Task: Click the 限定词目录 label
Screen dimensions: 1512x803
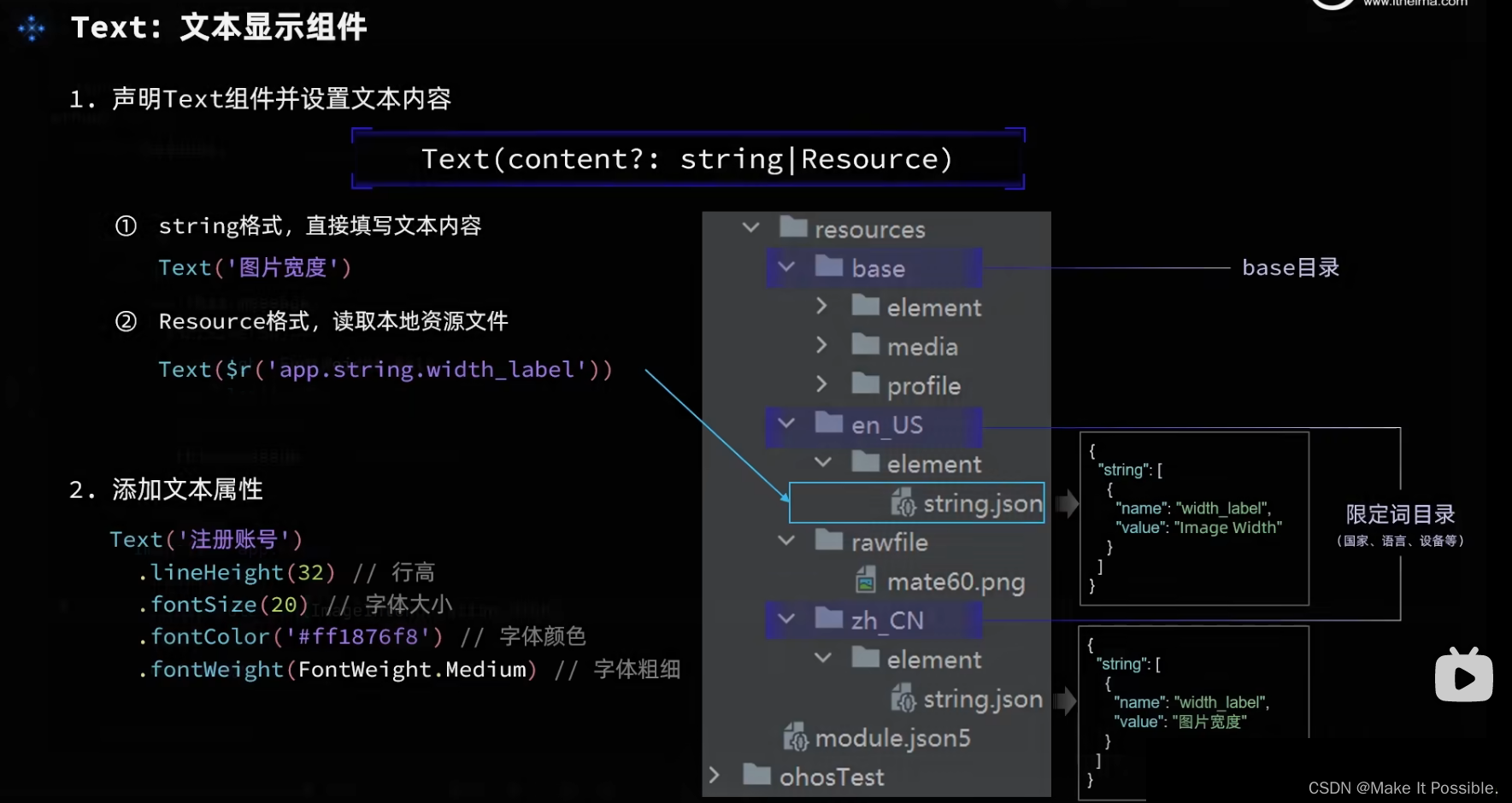Action: tap(1400, 514)
